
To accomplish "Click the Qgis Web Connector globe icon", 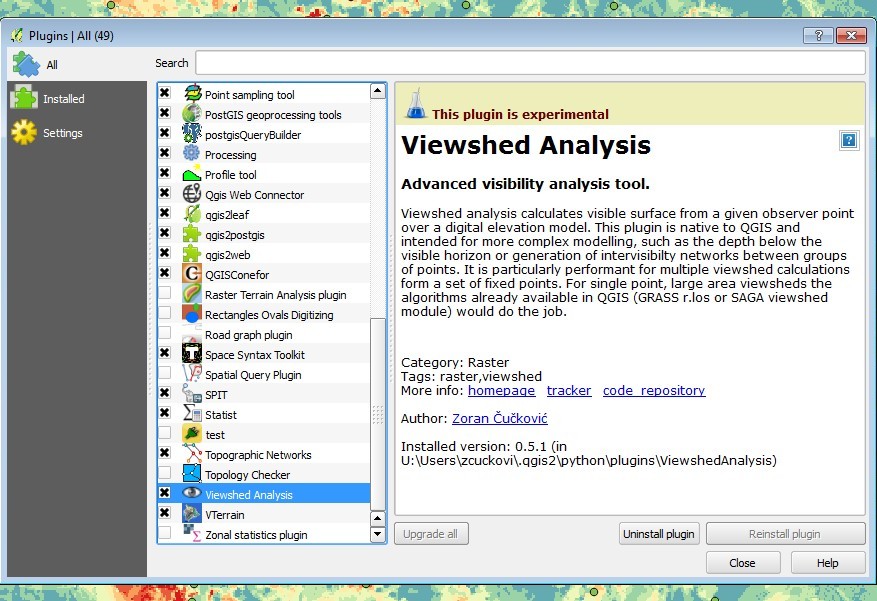I will click(192, 193).
